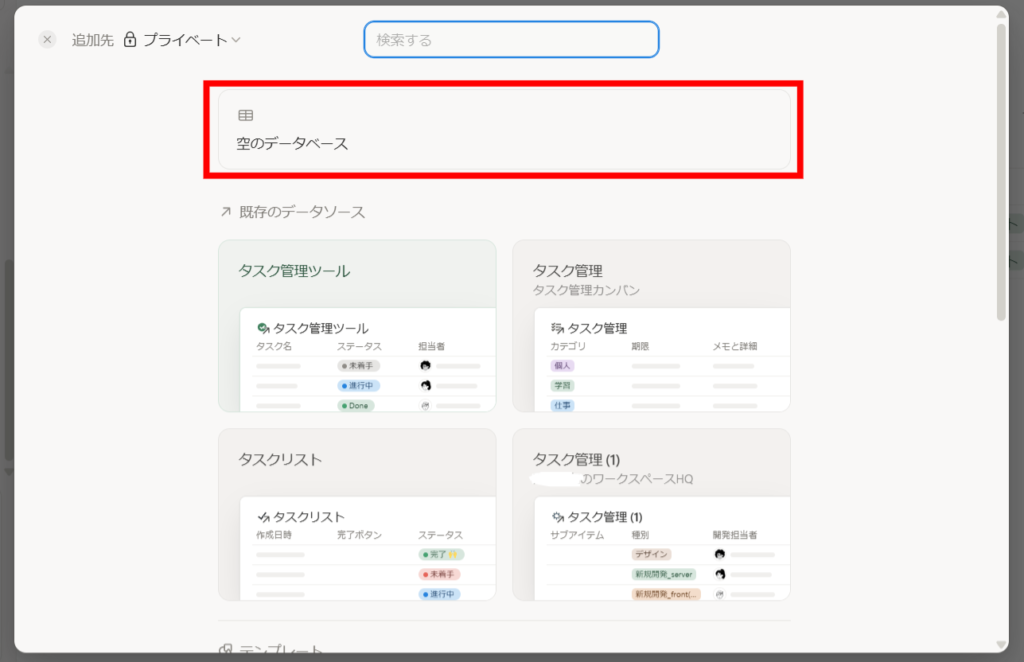Screen dimensions: 1024x662
Task: Click the 担当者 column header
Action: pyautogui.click(x=431, y=346)
